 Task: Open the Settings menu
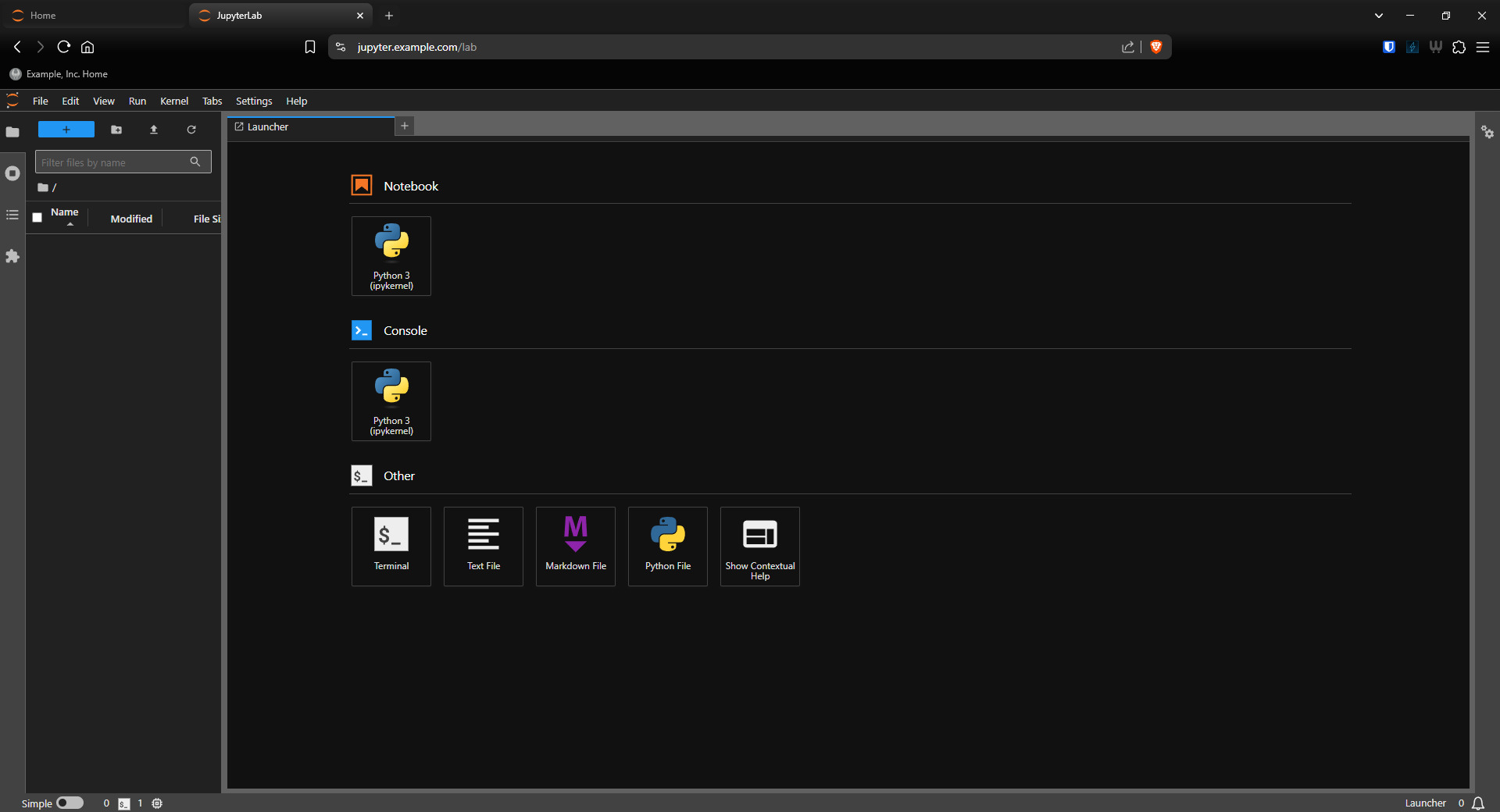pyautogui.click(x=254, y=101)
